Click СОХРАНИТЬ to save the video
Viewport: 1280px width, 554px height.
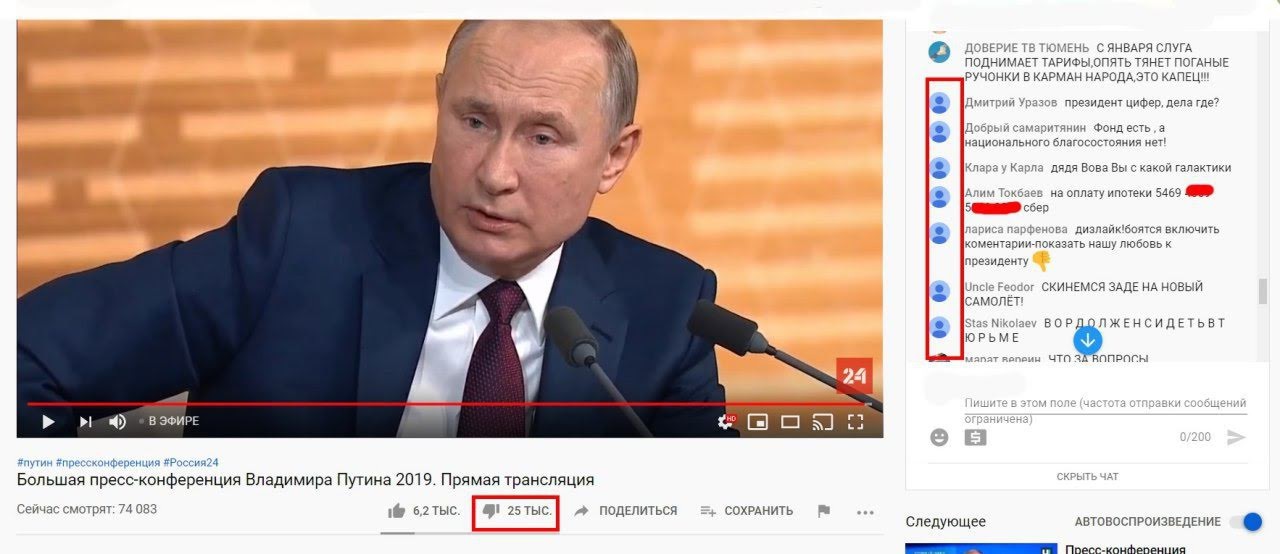(746, 511)
